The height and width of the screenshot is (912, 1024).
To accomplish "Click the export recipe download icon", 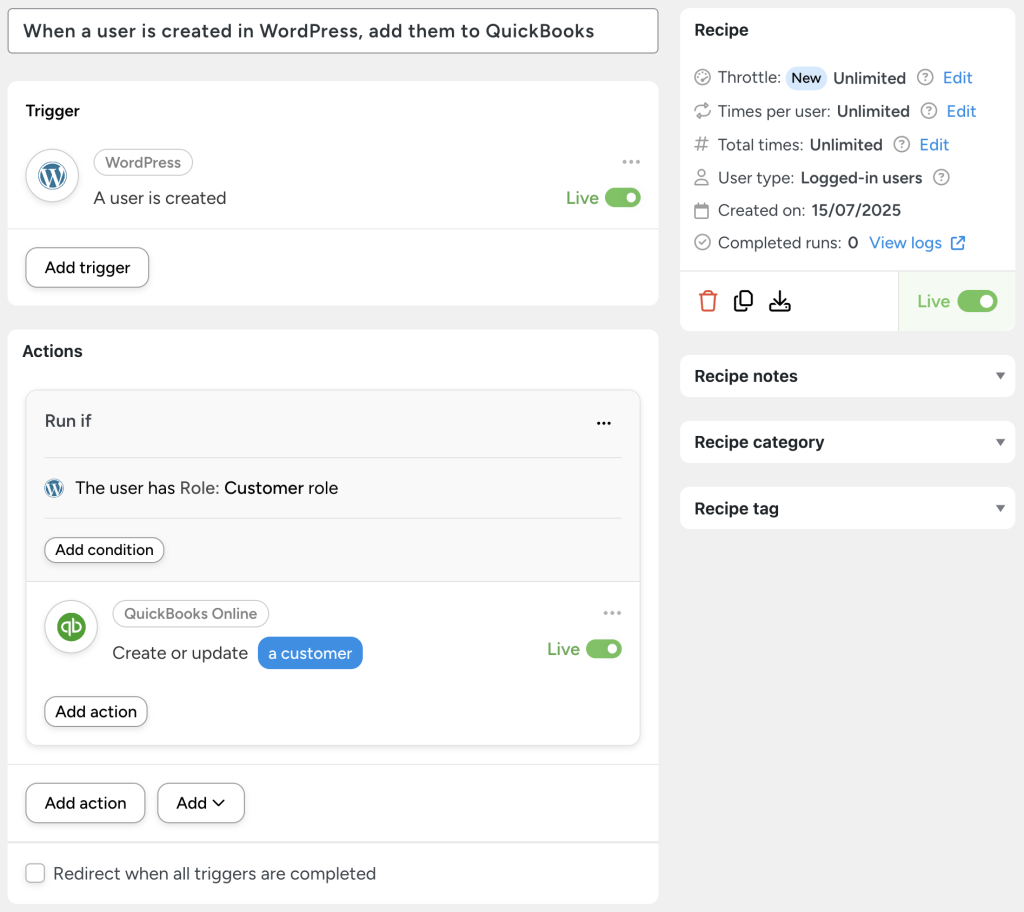I will pyautogui.click(x=780, y=301).
